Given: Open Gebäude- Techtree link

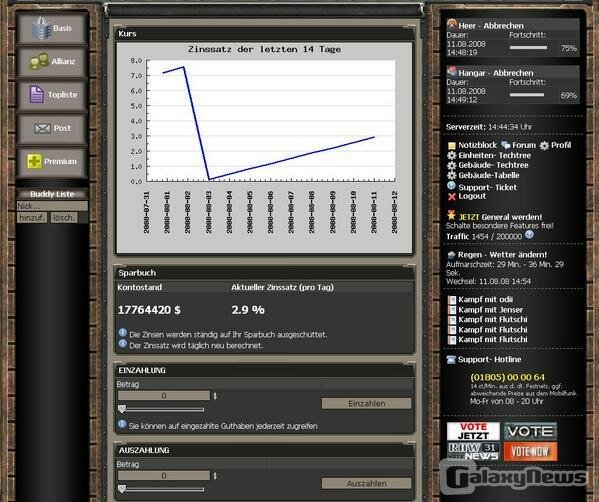Looking at the screenshot, I should (x=493, y=165).
